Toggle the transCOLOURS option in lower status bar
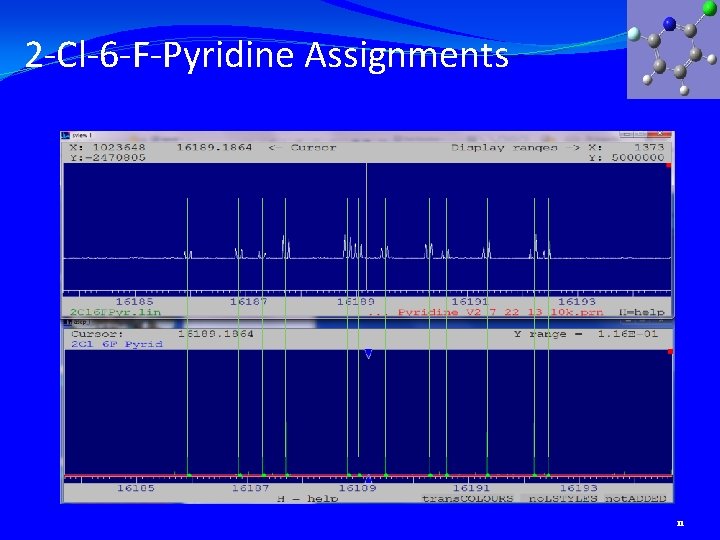720x540 pixels. [467, 499]
